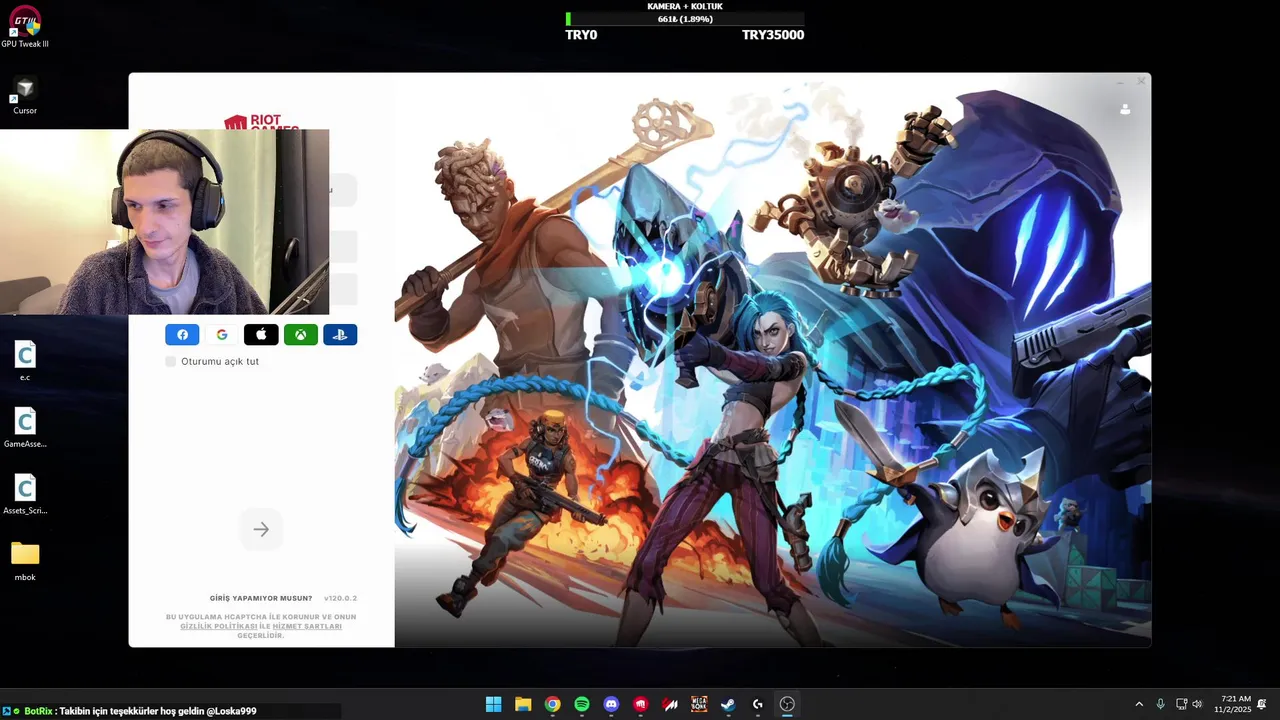Sign in with PlayStation in Riot client
Screen dimensions: 1280x720
tap(340, 335)
